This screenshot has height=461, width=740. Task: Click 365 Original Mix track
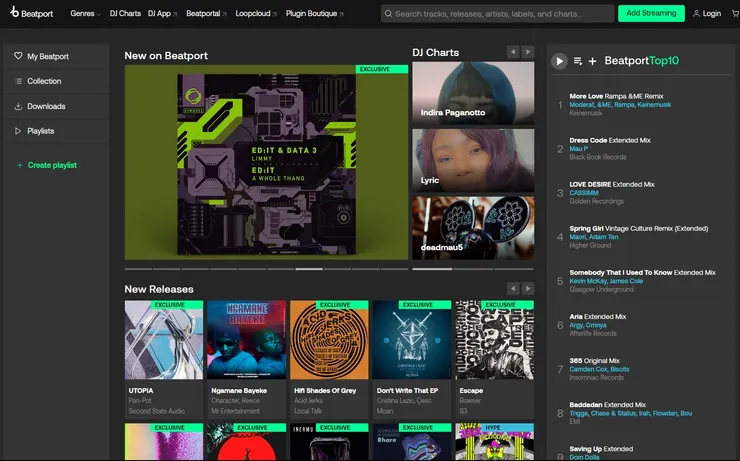coord(595,361)
